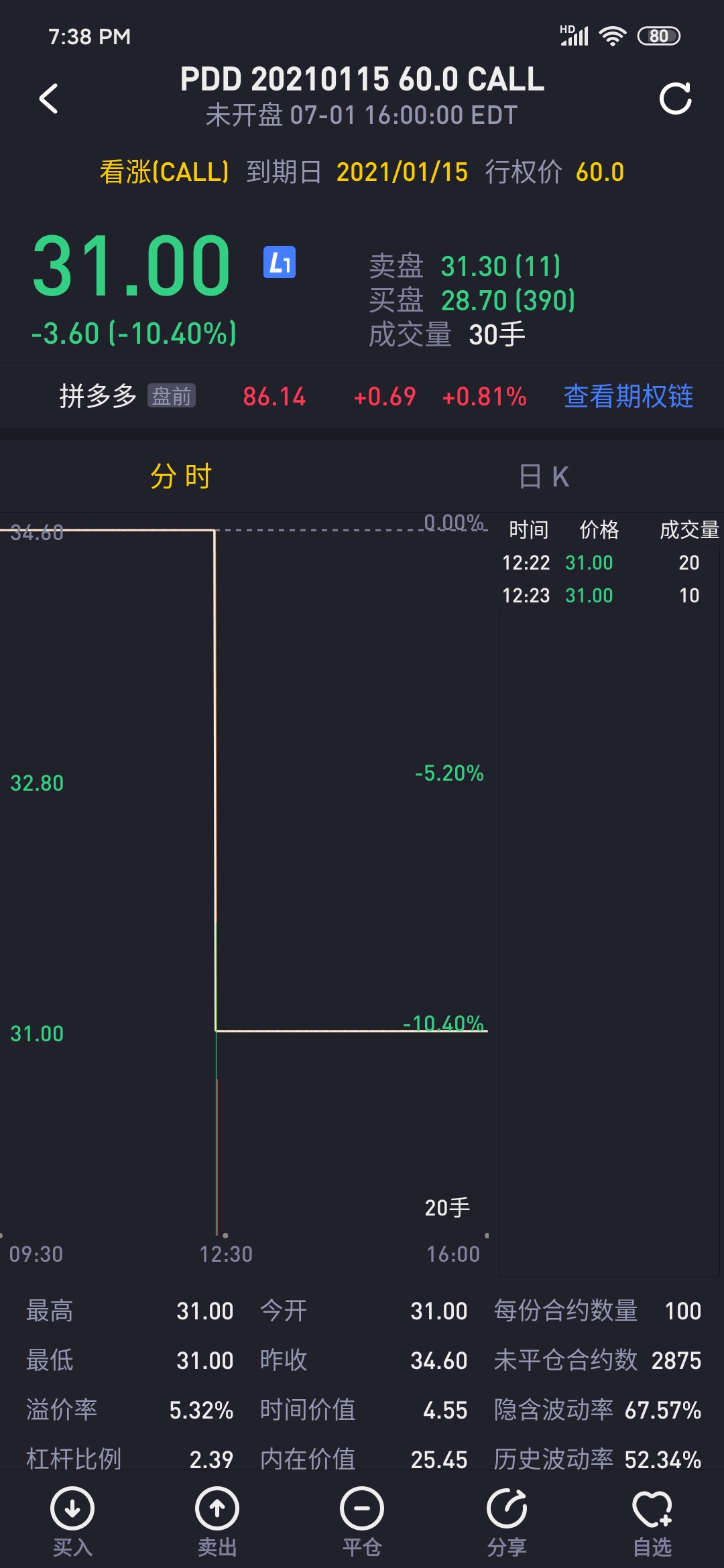This screenshot has height=1568, width=724.
Task: Tap the 12:30 marker on chart timeline
Action: click(226, 1254)
